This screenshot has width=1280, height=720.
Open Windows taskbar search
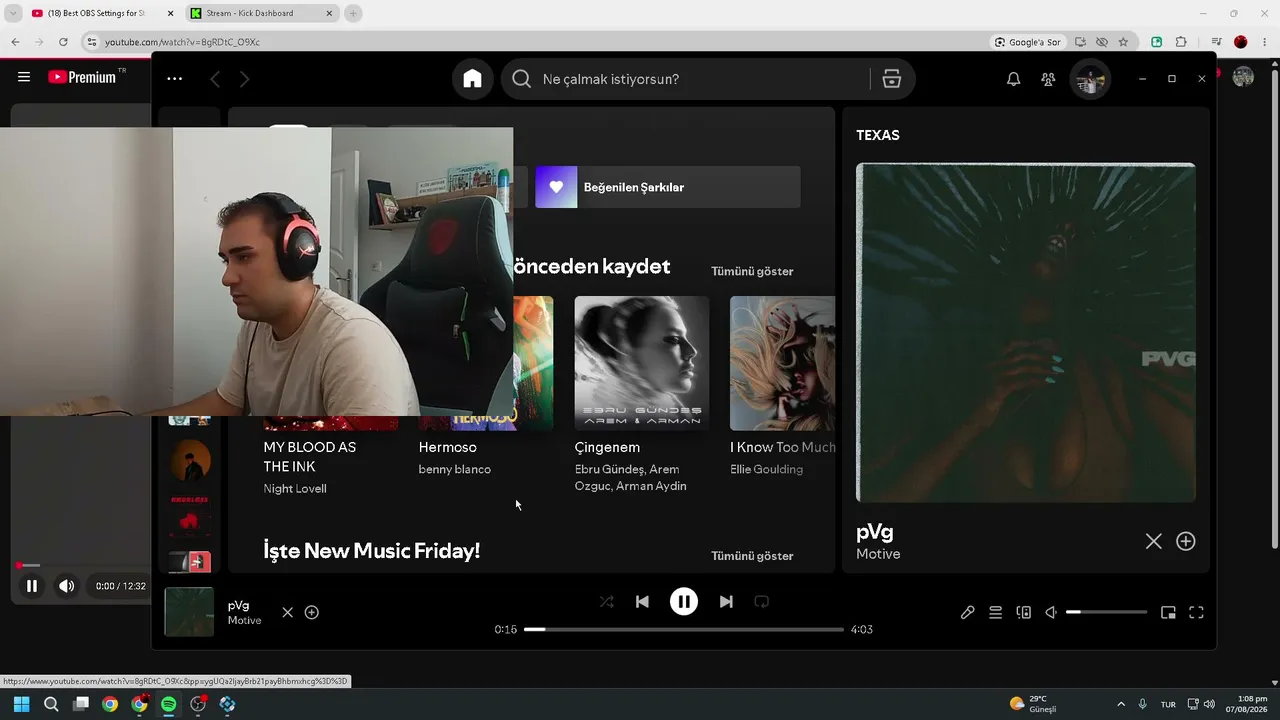(51, 704)
